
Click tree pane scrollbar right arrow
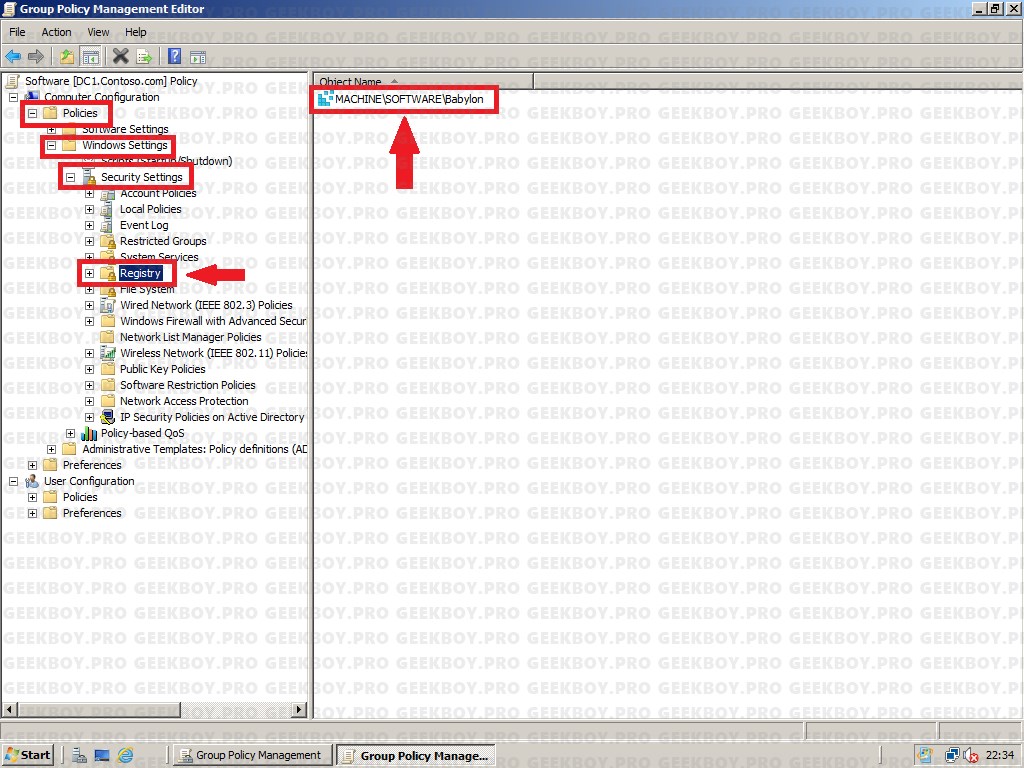pyautogui.click(x=299, y=709)
